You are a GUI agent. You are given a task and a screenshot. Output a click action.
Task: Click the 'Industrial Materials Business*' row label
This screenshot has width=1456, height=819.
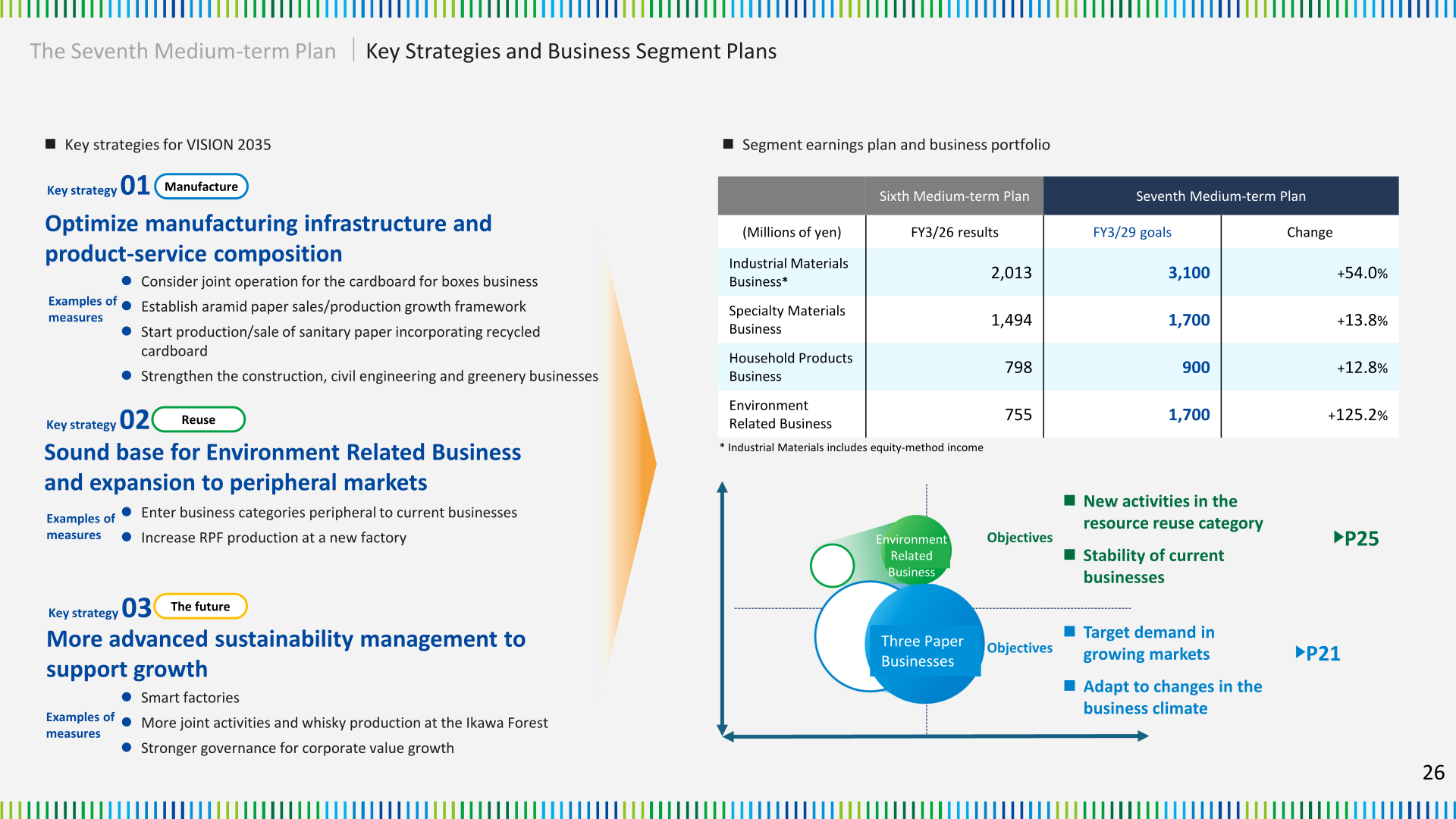[x=789, y=272]
